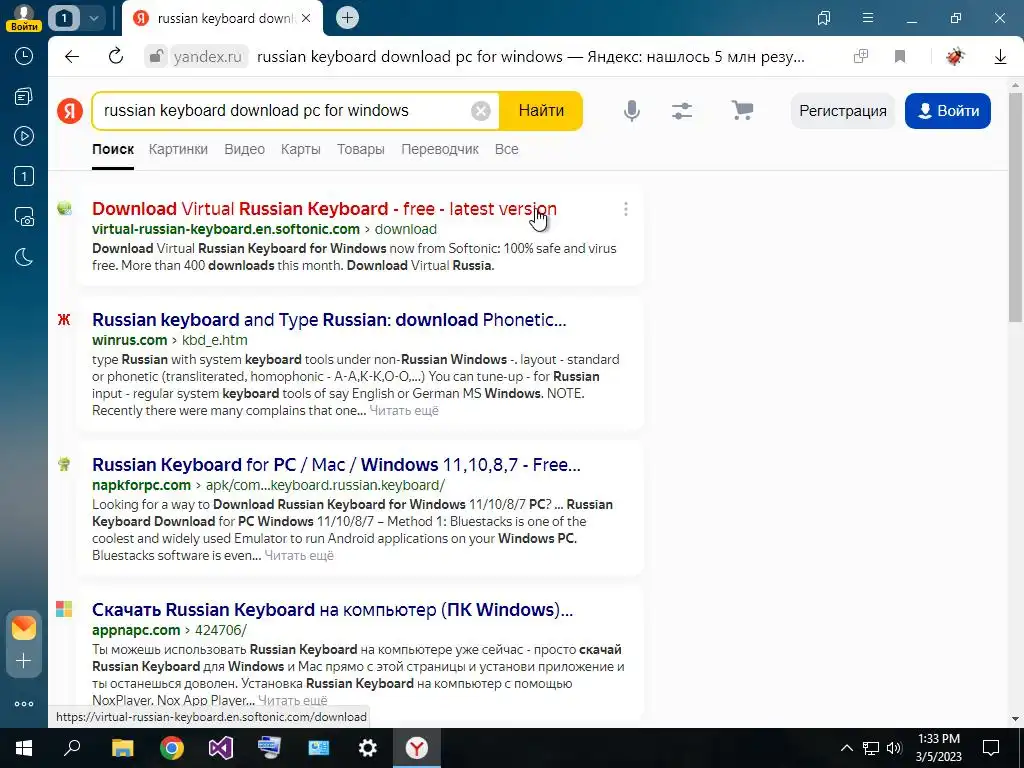Bookmark this page with bookmark icon
Image resolution: width=1024 pixels, height=768 pixels.
tap(900, 57)
